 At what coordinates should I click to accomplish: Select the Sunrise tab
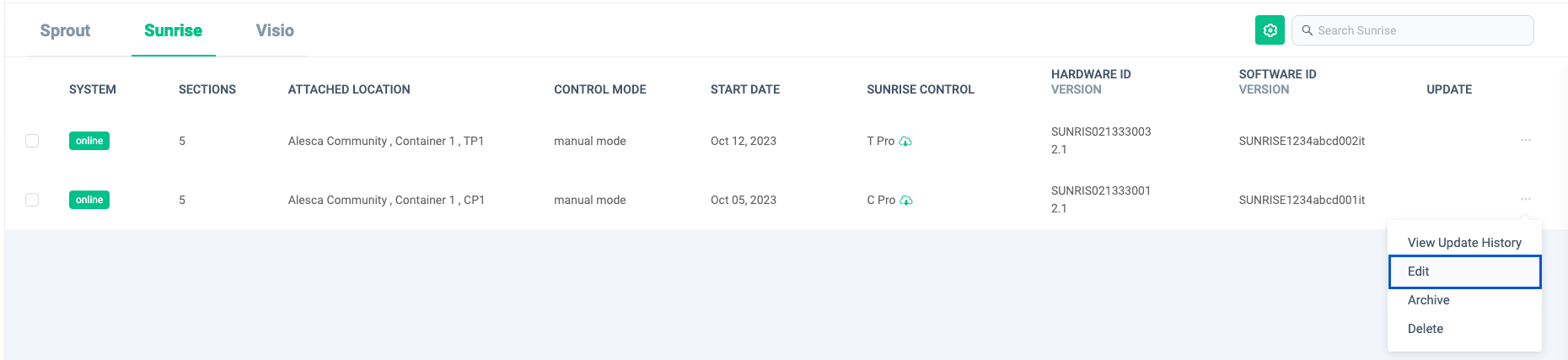pyautogui.click(x=173, y=30)
